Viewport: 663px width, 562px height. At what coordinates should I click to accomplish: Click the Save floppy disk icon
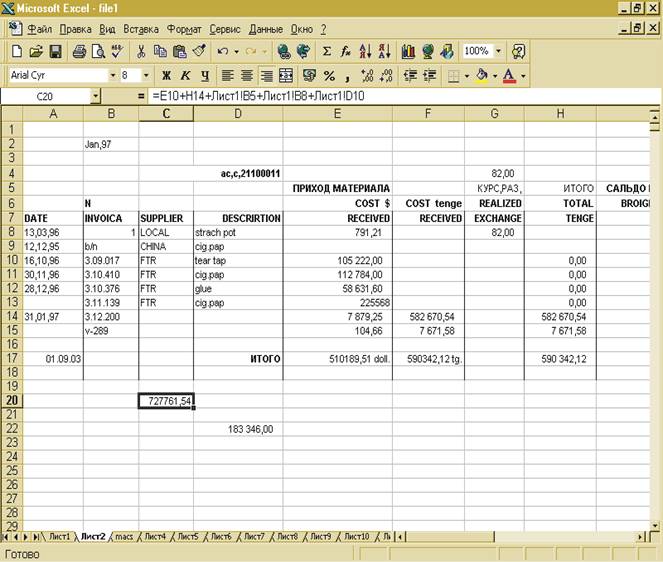pos(56,51)
